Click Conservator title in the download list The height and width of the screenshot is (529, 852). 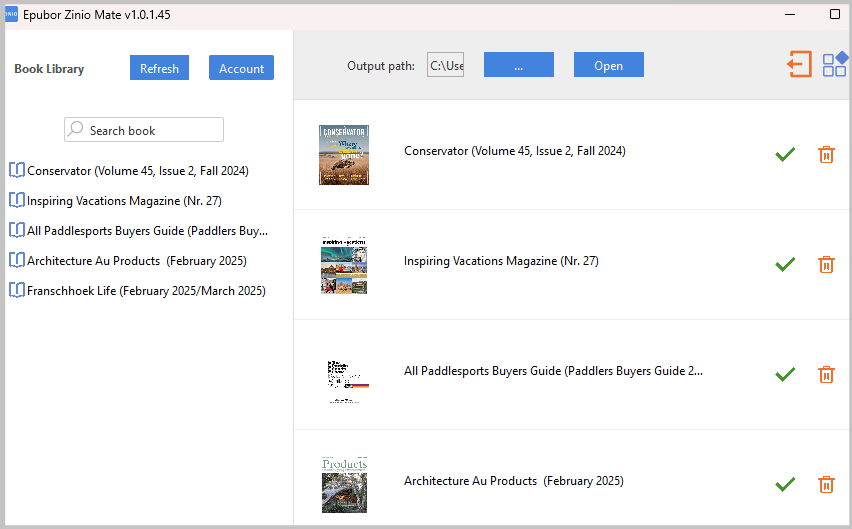(515, 150)
